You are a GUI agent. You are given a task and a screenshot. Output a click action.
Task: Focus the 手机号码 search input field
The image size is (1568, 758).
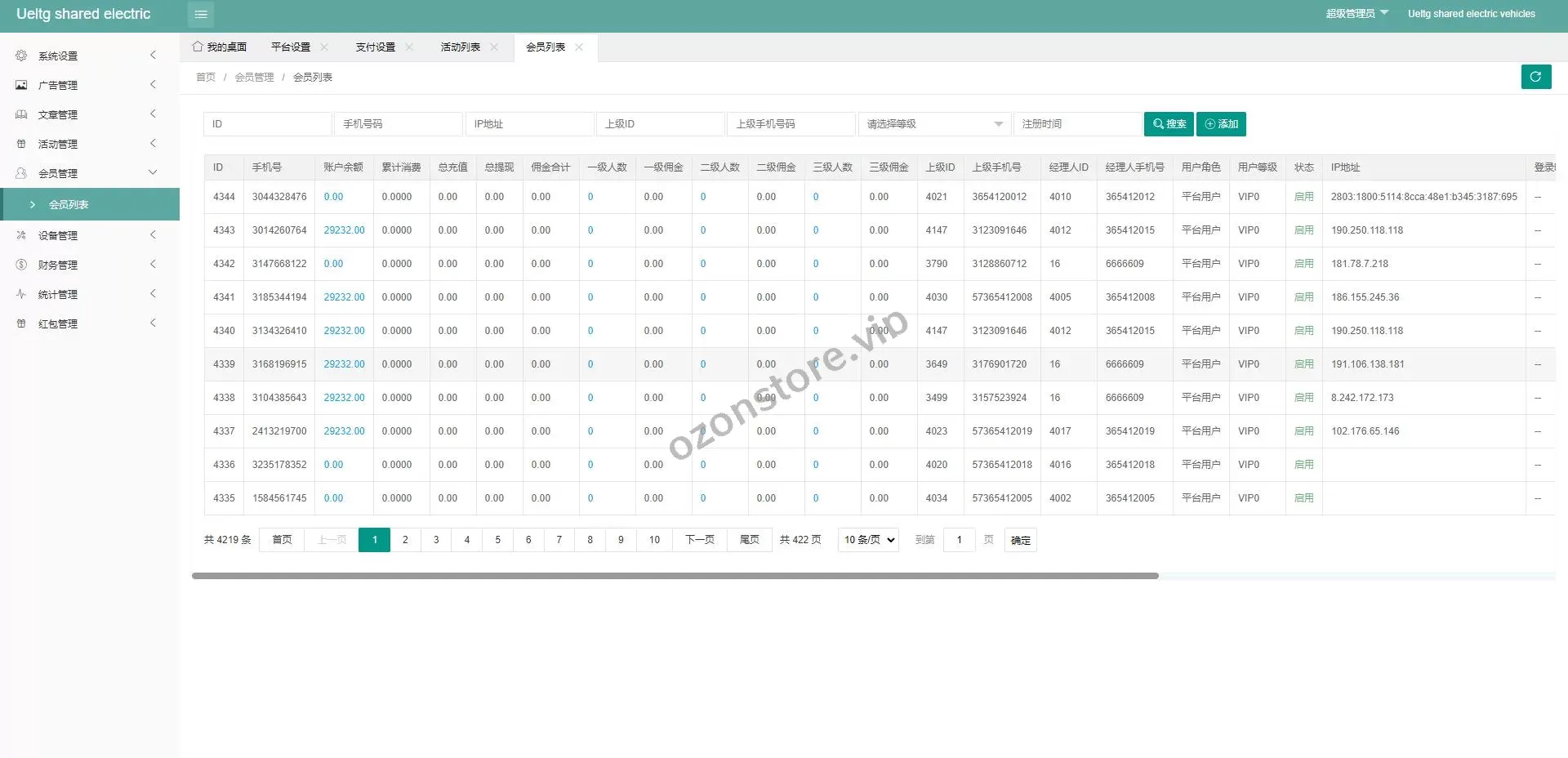398,124
